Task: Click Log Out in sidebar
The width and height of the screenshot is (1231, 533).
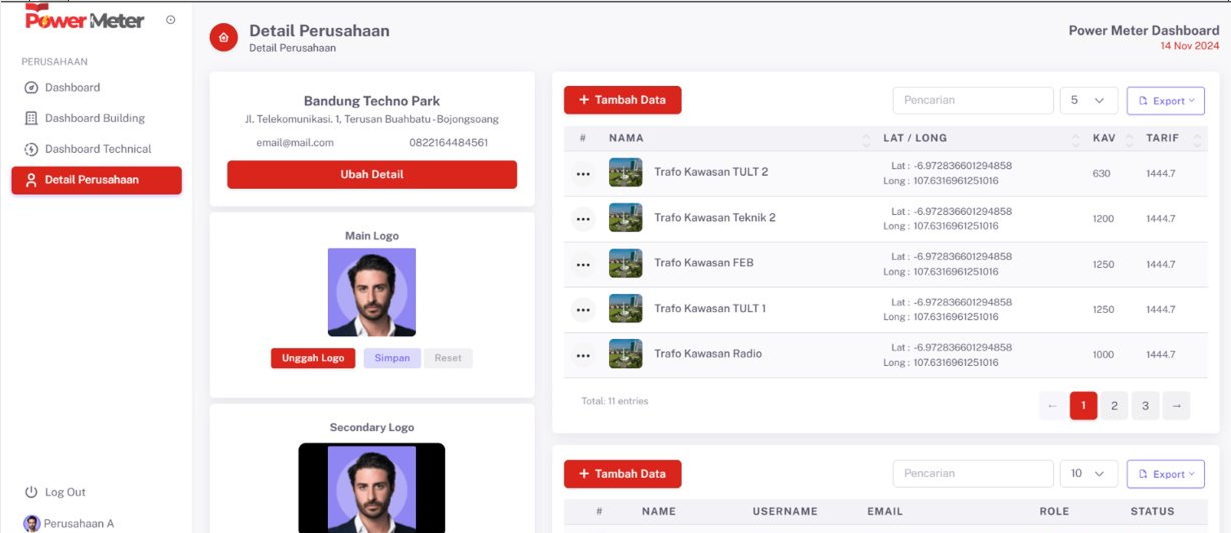Action: pyautogui.click(x=56, y=492)
